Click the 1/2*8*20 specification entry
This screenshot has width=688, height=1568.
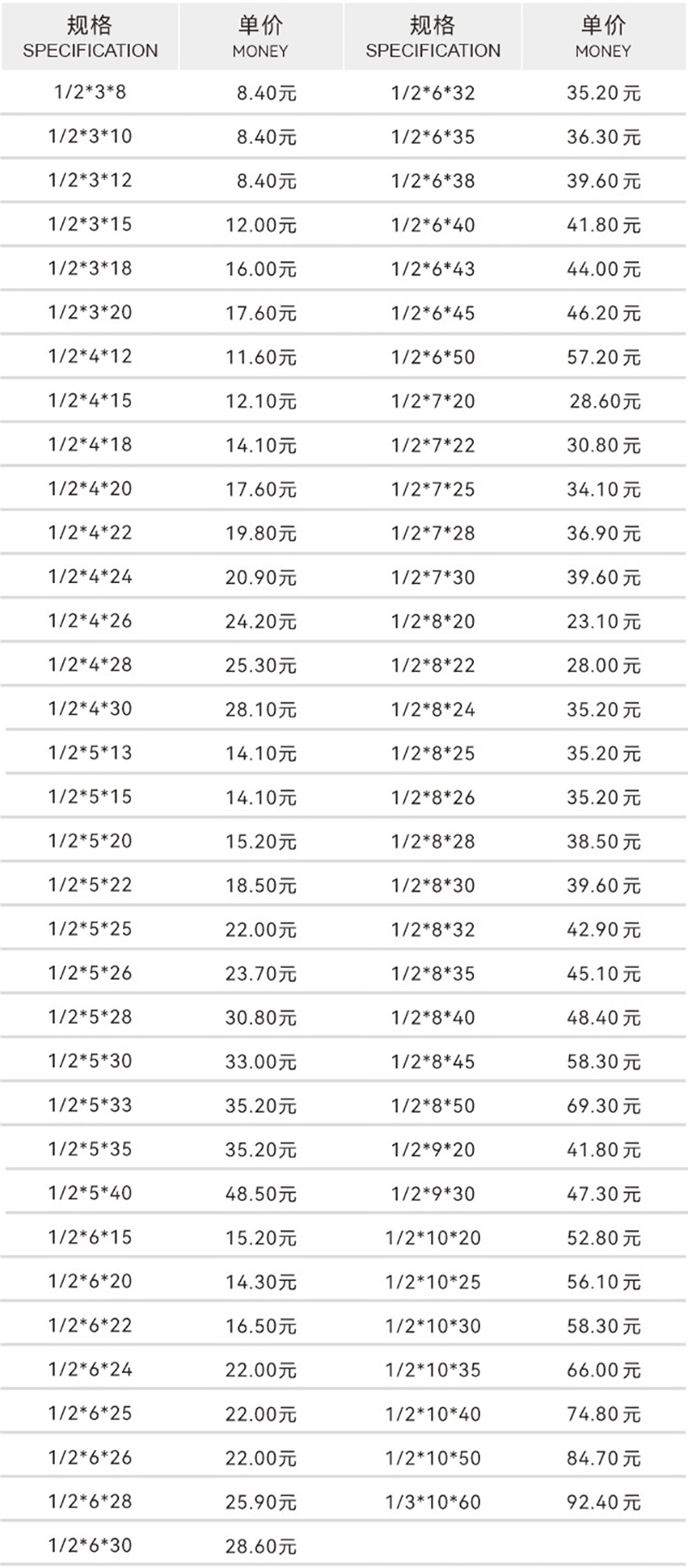433,621
